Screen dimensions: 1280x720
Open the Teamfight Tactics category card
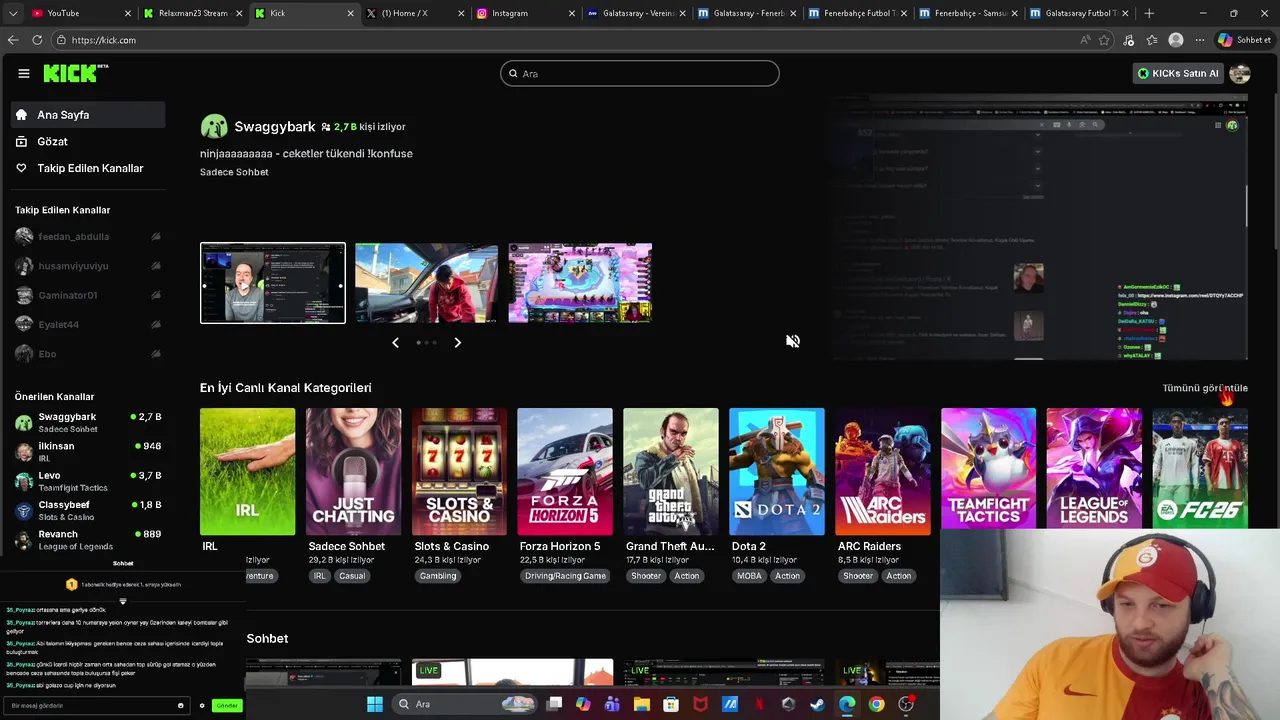(x=988, y=468)
